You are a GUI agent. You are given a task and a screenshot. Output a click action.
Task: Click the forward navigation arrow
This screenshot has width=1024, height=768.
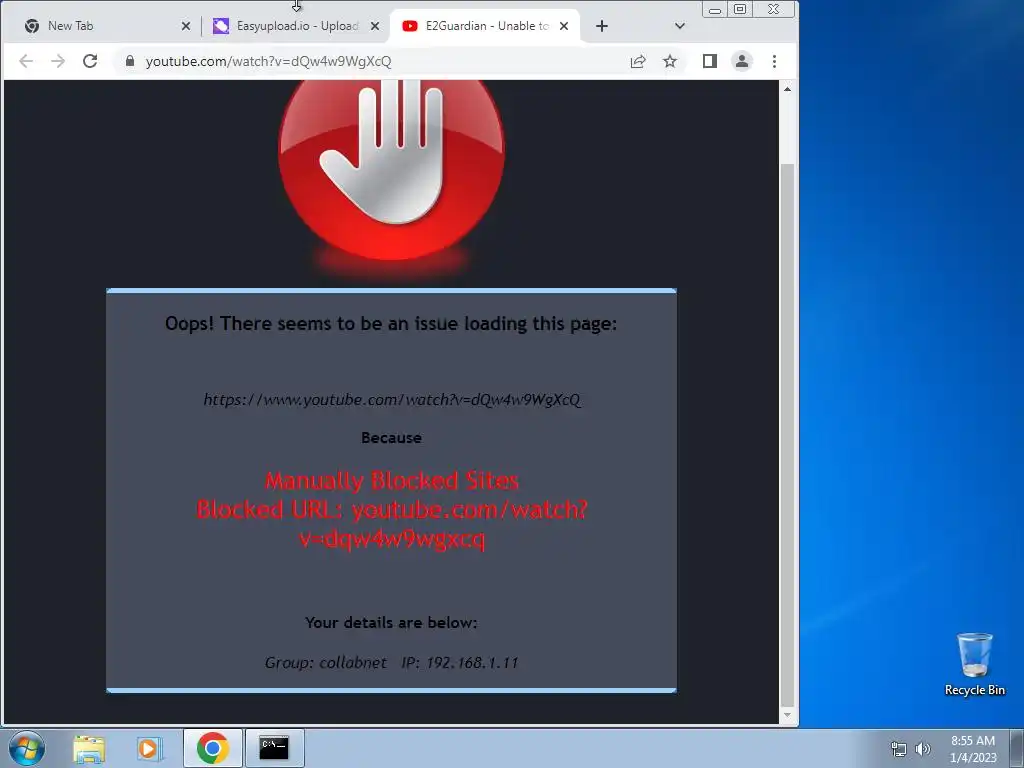[58, 61]
